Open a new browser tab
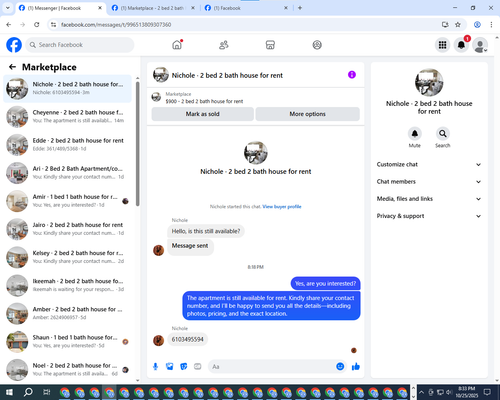This screenshot has width=500, height=400. [300, 8]
